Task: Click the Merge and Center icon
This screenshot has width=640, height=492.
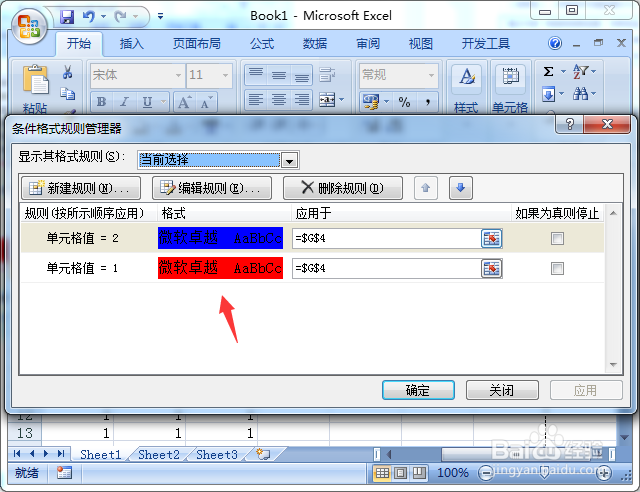Action: pos(327,100)
